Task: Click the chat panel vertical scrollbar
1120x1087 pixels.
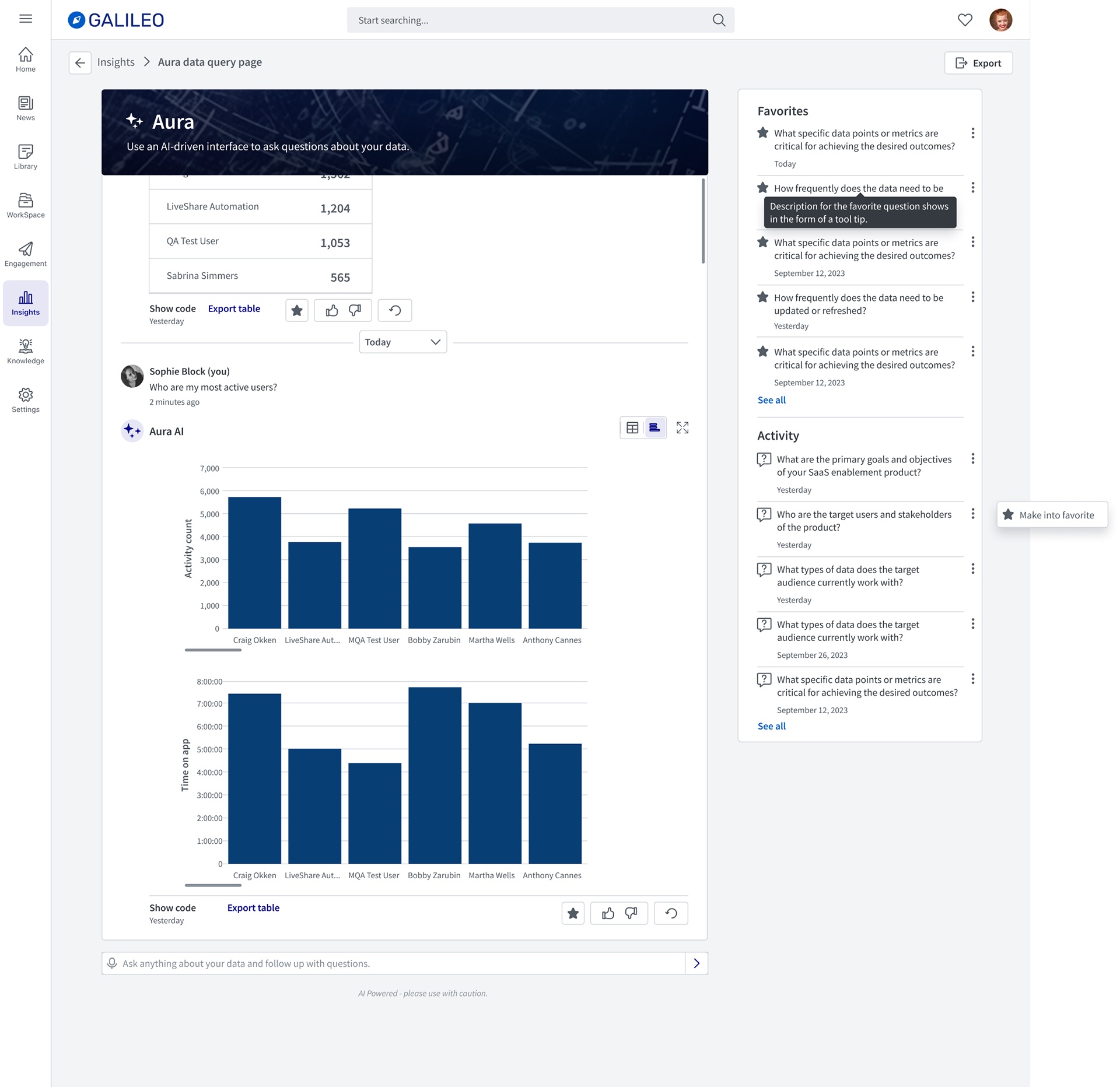Action: tap(703, 221)
